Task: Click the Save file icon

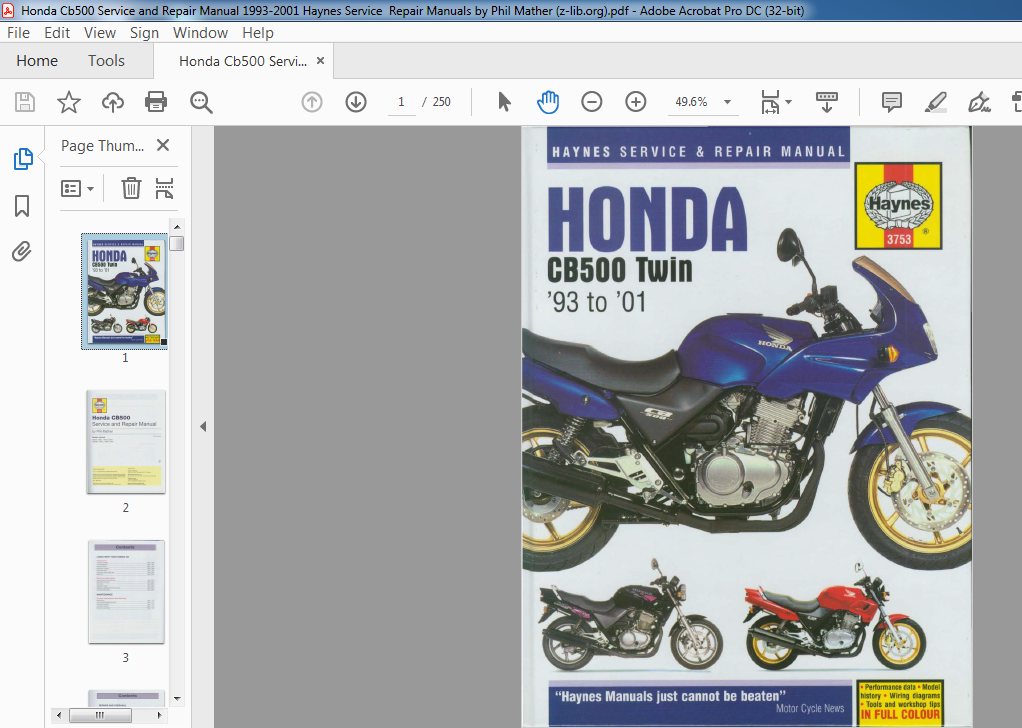Action: pyautogui.click(x=25, y=102)
